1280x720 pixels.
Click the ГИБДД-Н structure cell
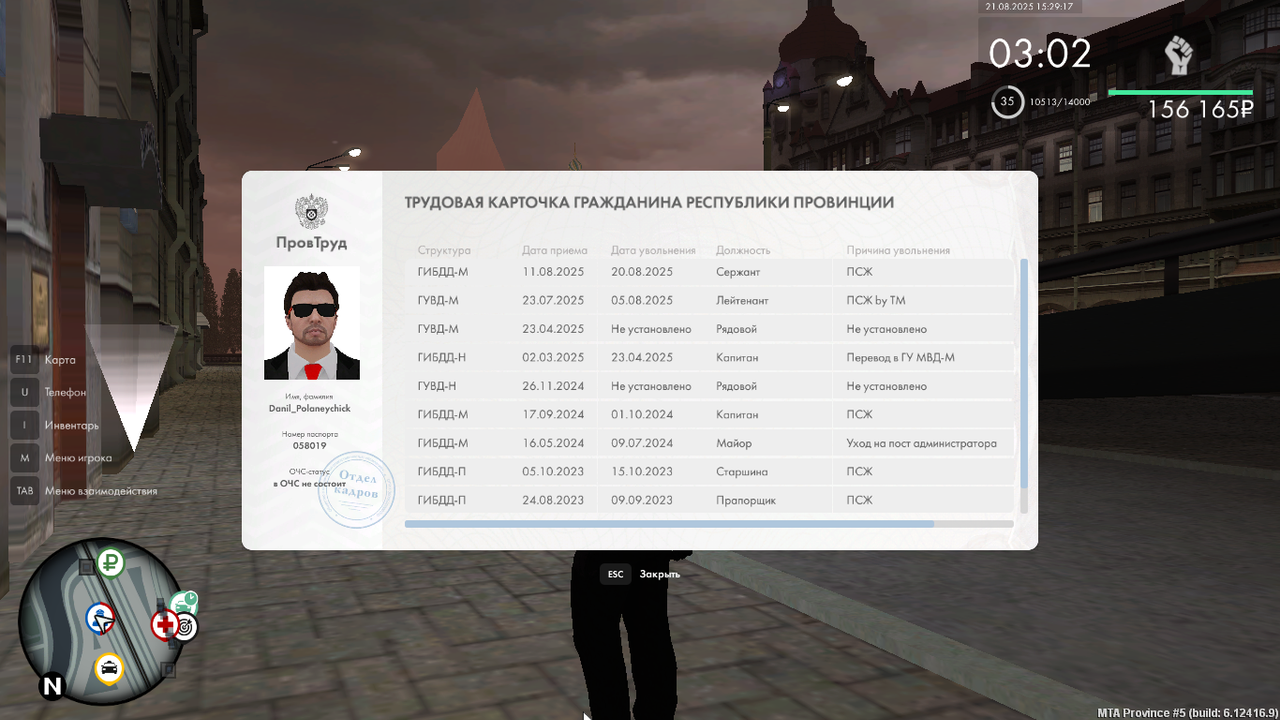click(x=443, y=357)
